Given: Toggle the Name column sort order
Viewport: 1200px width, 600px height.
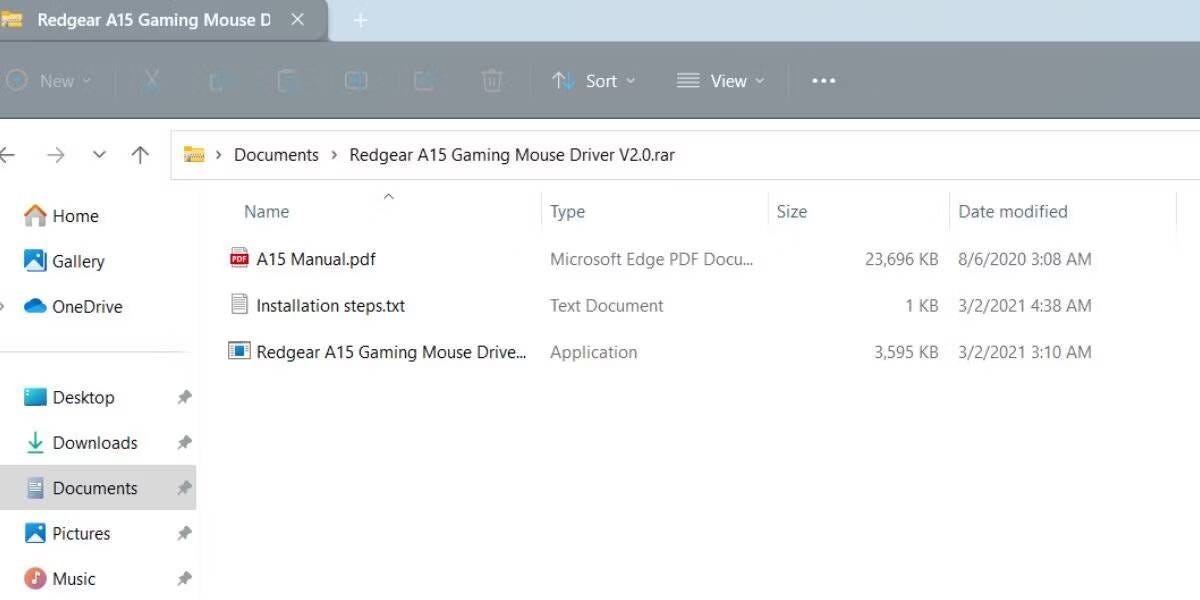Looking at the screenshot, I should [x=266, y=211].
